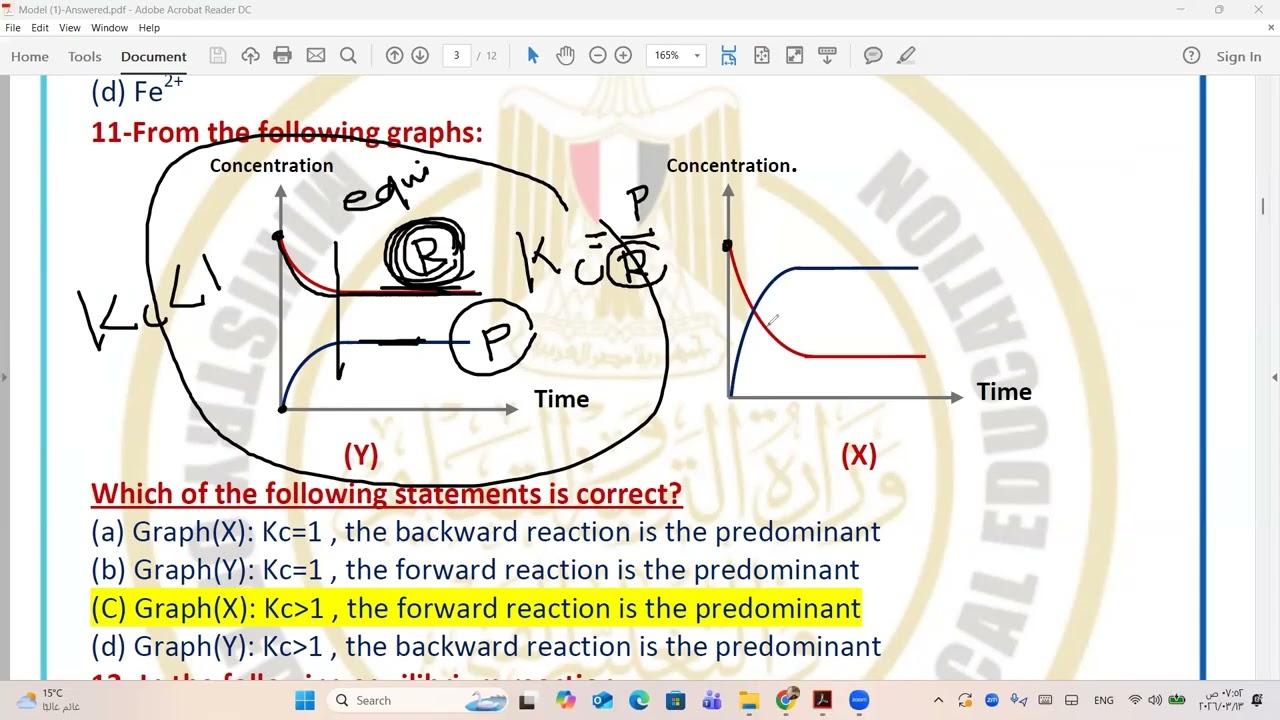Click Adobe Acrobat taskbar icon
The image size is (1280, 720).
tap(822, 700)
